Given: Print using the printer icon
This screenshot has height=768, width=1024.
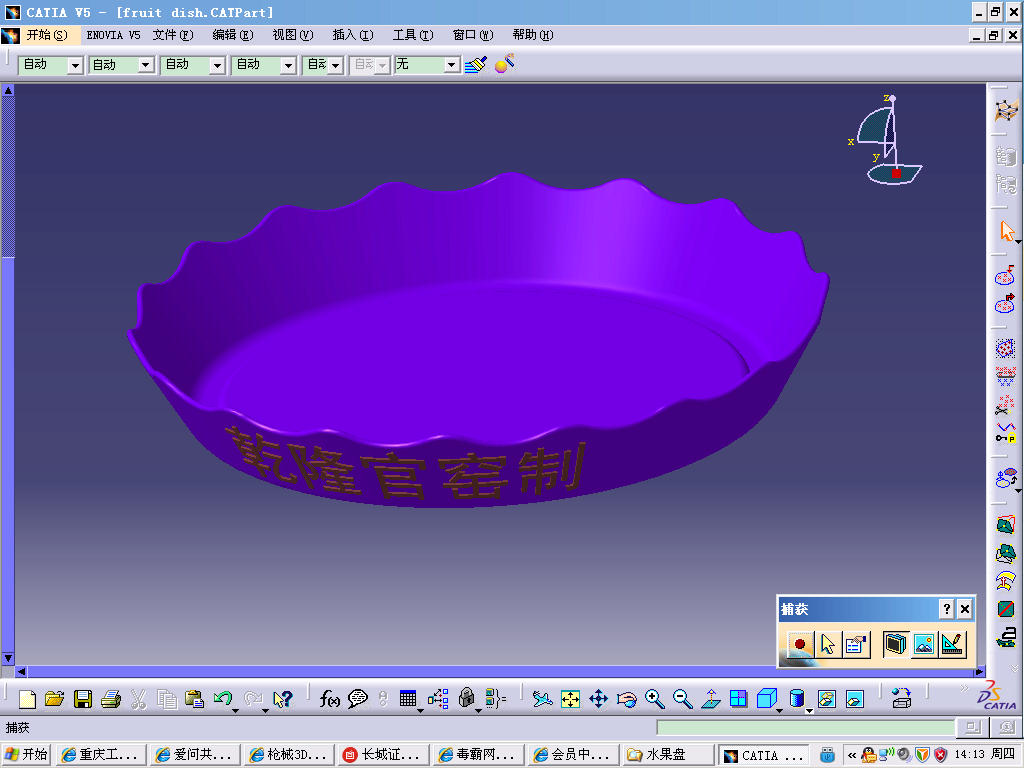Looking at the screenshot, I should point(110,699).
